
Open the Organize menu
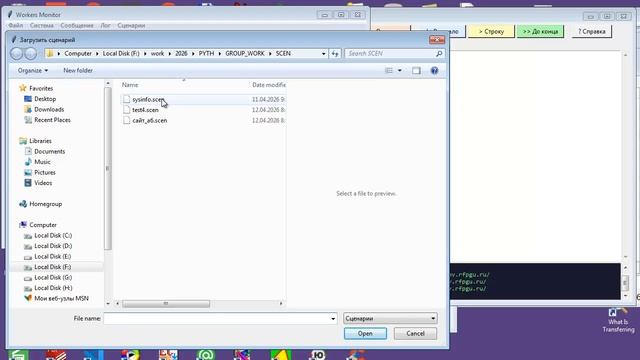tap(33, 71)
